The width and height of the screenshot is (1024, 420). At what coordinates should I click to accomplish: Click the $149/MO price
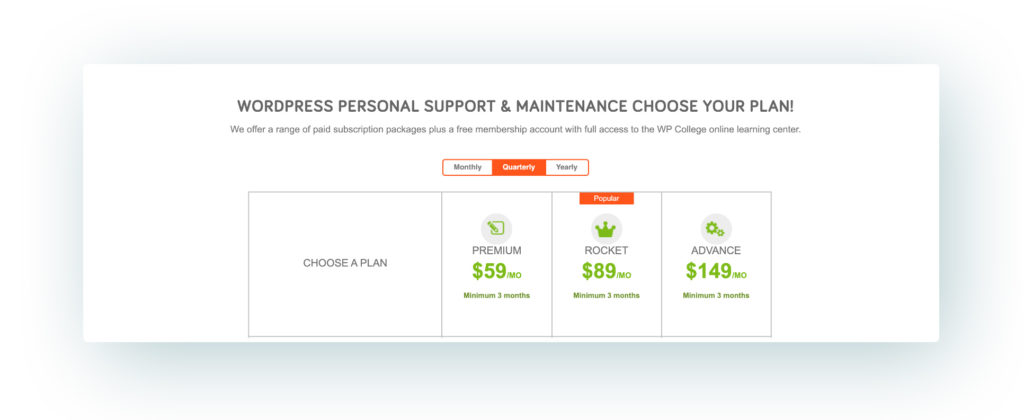tap(716, 271)
